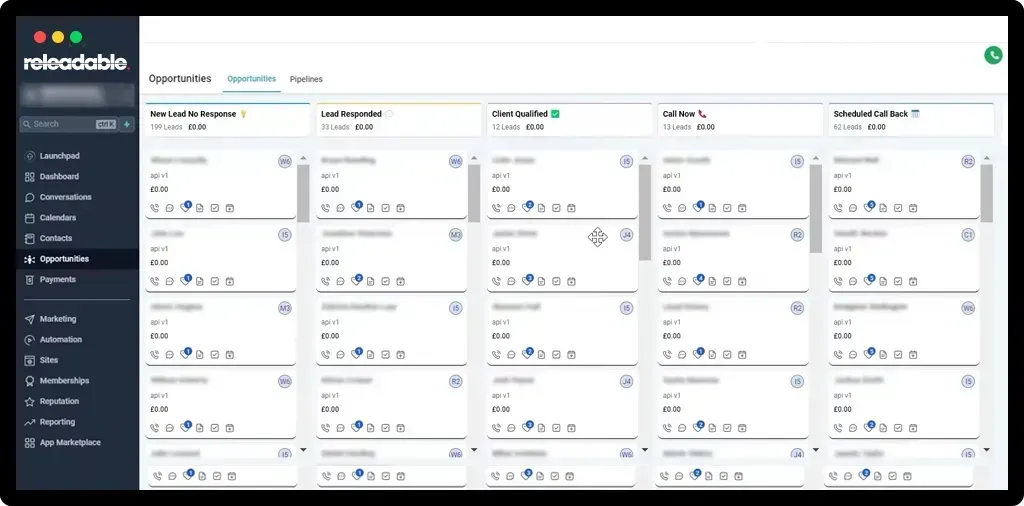Click the M3 owner badge in Lead Responded

coord(456,235)
